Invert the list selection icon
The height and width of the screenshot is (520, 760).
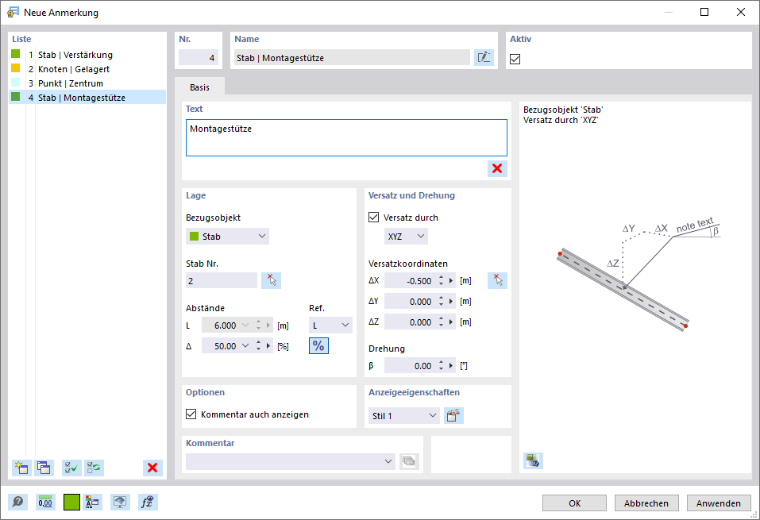point(94,468)
